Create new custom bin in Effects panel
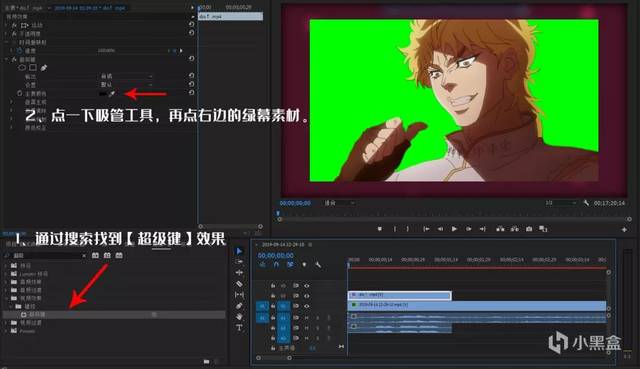This screenshot has height=369, width=640. [x=207, y=361]
